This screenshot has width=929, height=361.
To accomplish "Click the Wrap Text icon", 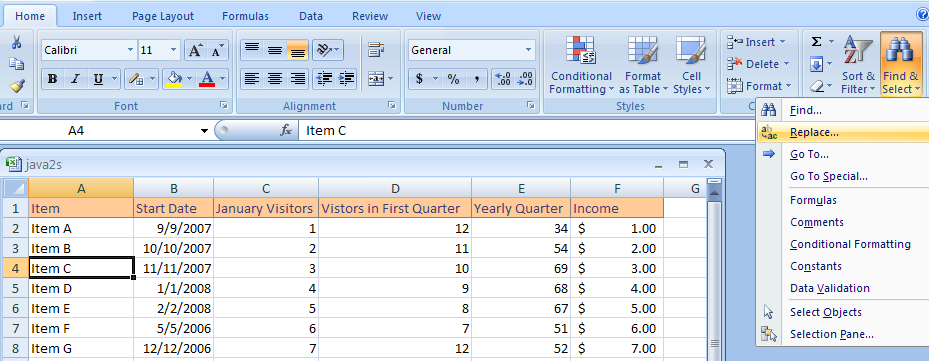I will tap(375, 50).
